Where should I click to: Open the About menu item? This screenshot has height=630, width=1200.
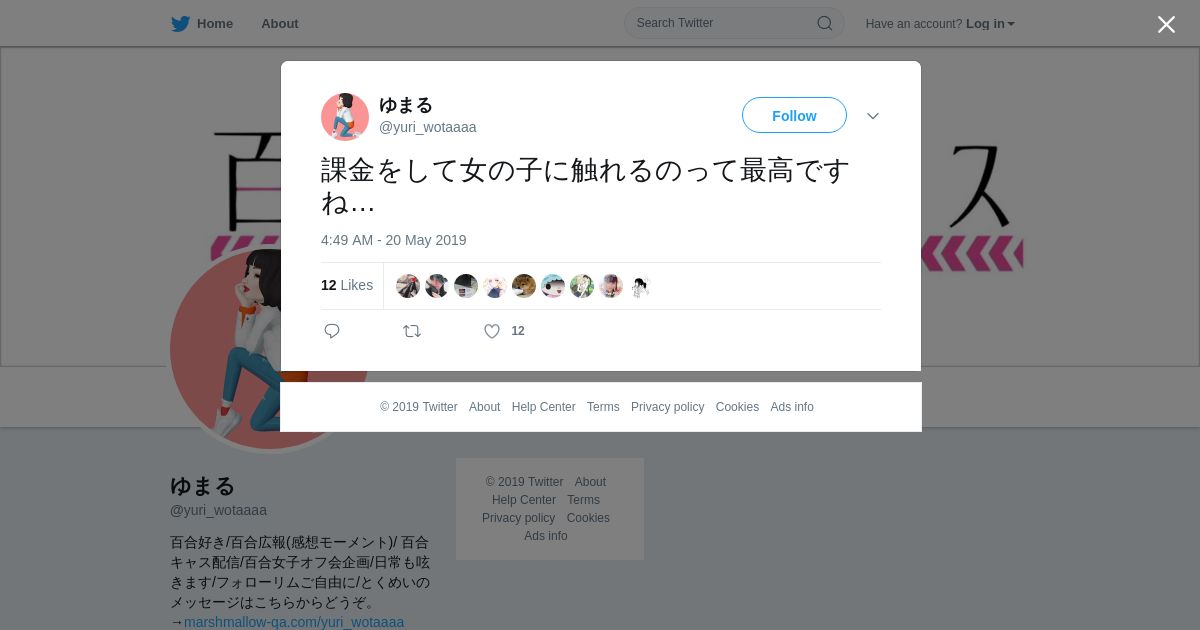click(280, 24)
